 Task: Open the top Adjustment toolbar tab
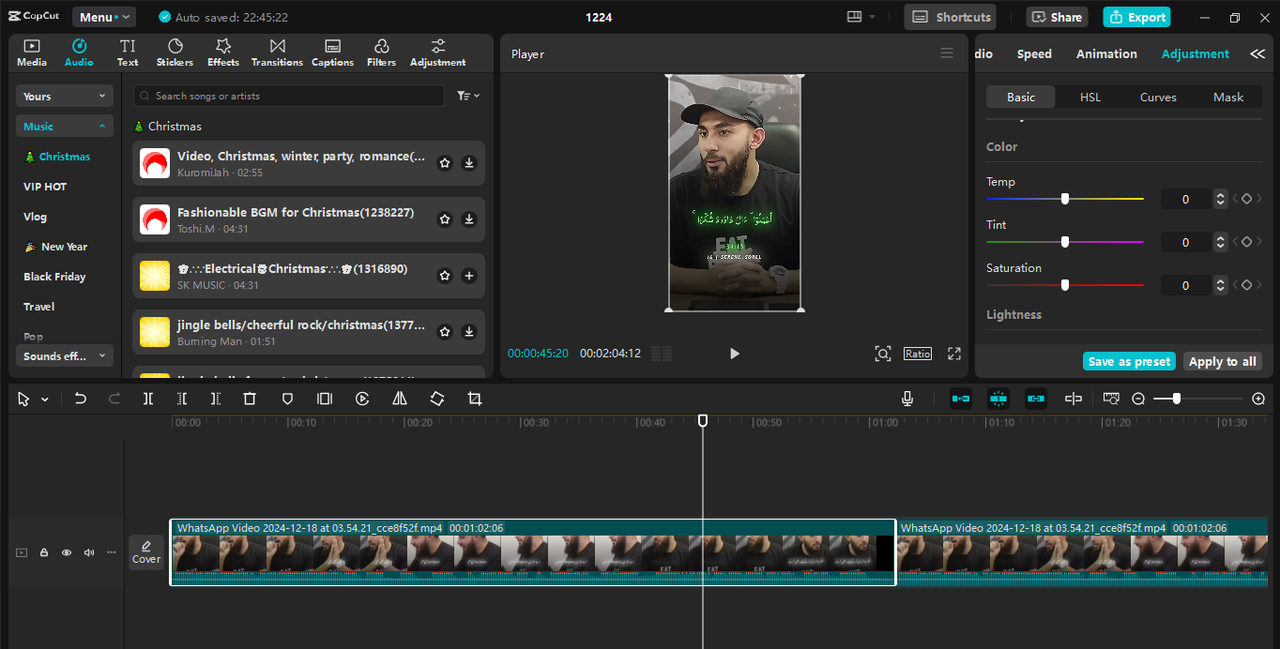click(437, 53)
